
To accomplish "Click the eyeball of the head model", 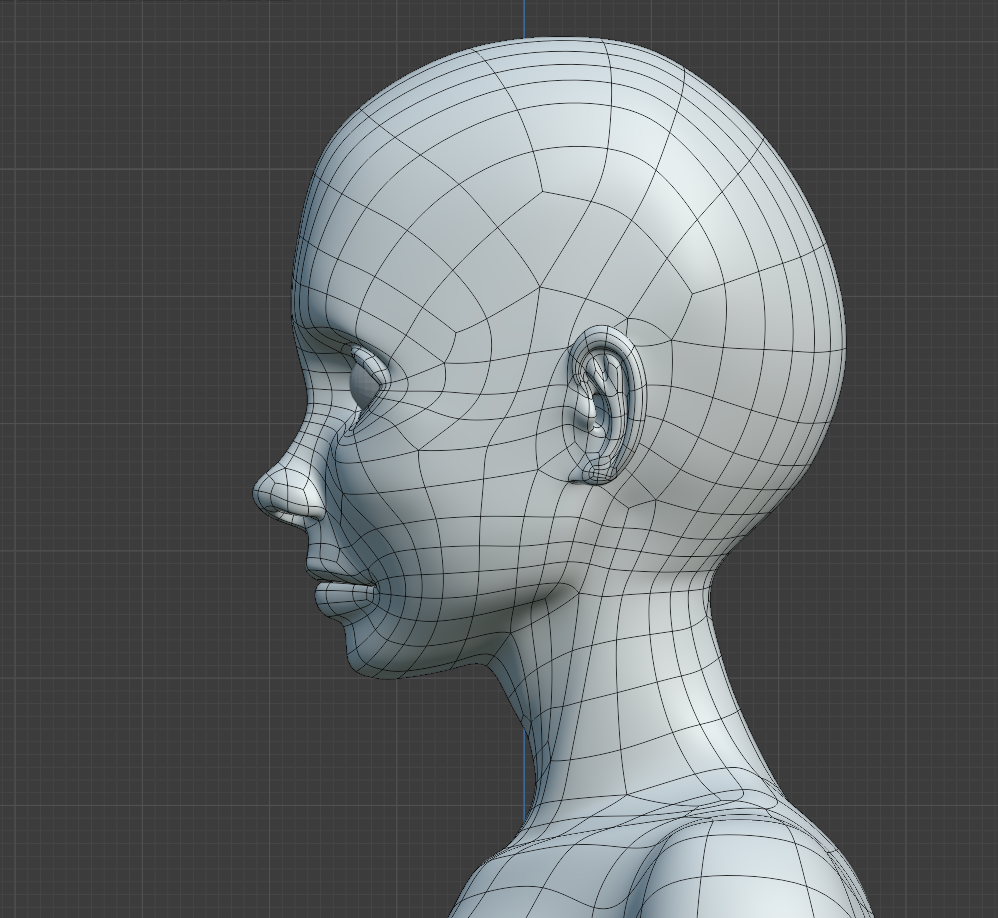I will coord(364,386).
